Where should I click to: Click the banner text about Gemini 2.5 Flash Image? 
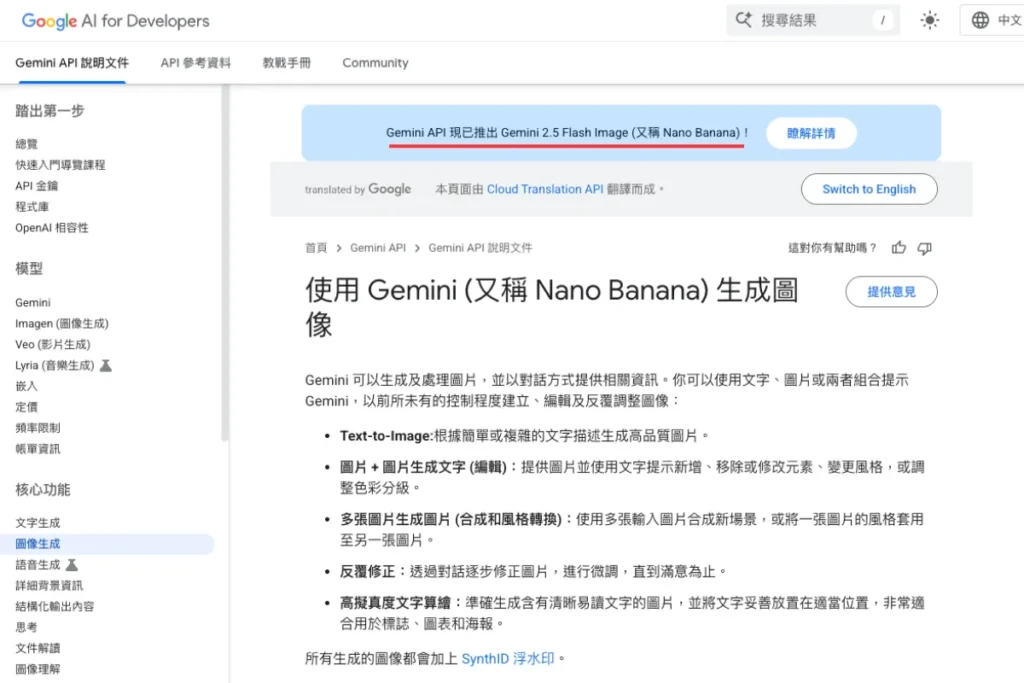[x=567, y=133]
